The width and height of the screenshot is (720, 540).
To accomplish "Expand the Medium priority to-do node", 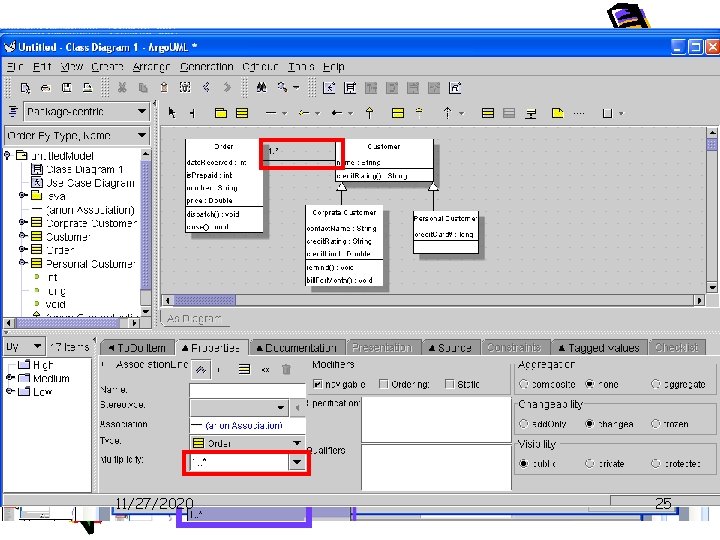I will [9, 377].
